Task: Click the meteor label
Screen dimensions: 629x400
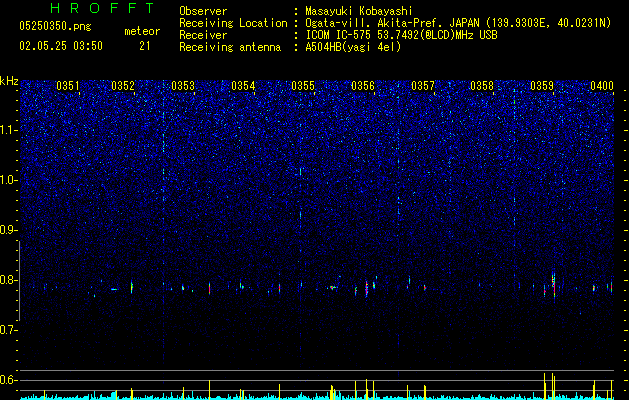Action: pyautogui.click(x=142, y=31)
